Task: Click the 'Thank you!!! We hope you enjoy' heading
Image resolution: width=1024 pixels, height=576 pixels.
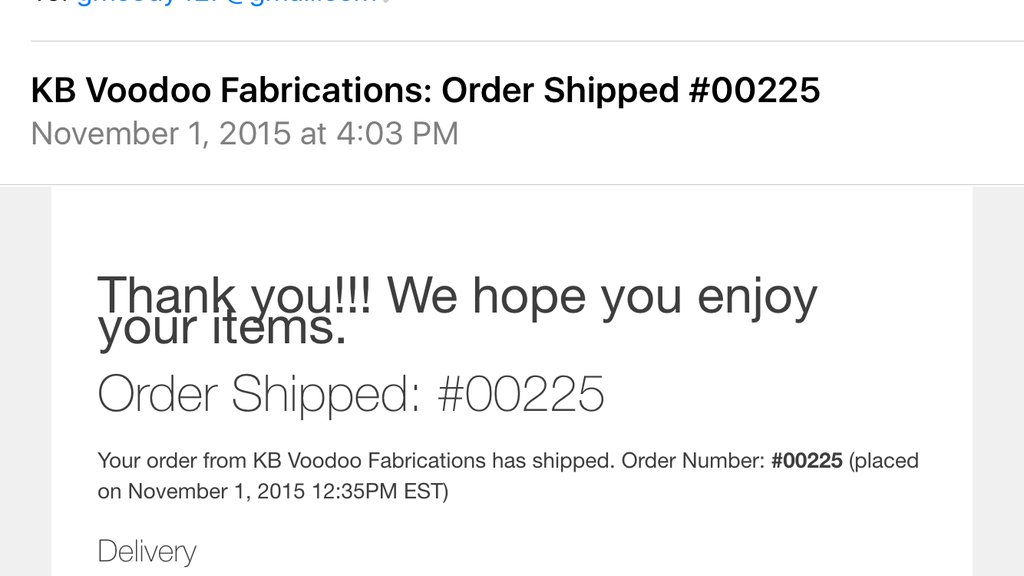Action: tap(457, 297)
